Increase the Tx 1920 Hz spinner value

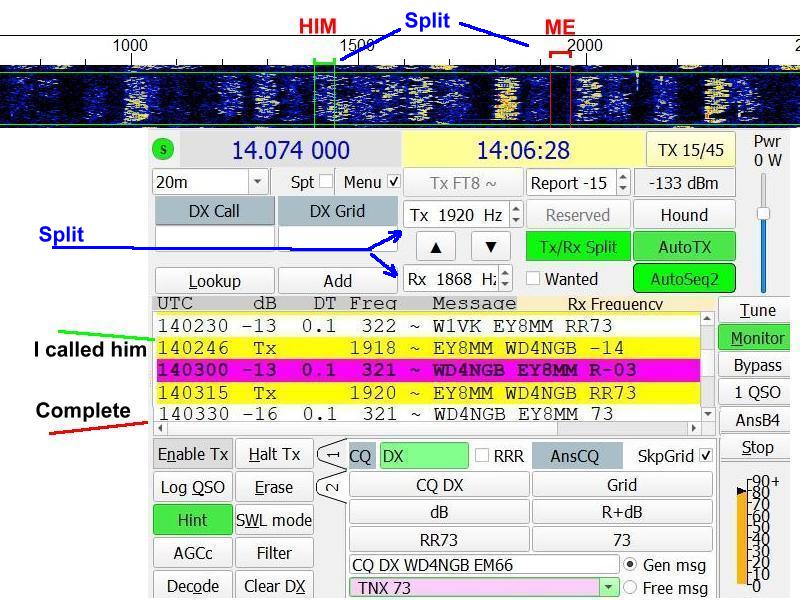point(516,209)
